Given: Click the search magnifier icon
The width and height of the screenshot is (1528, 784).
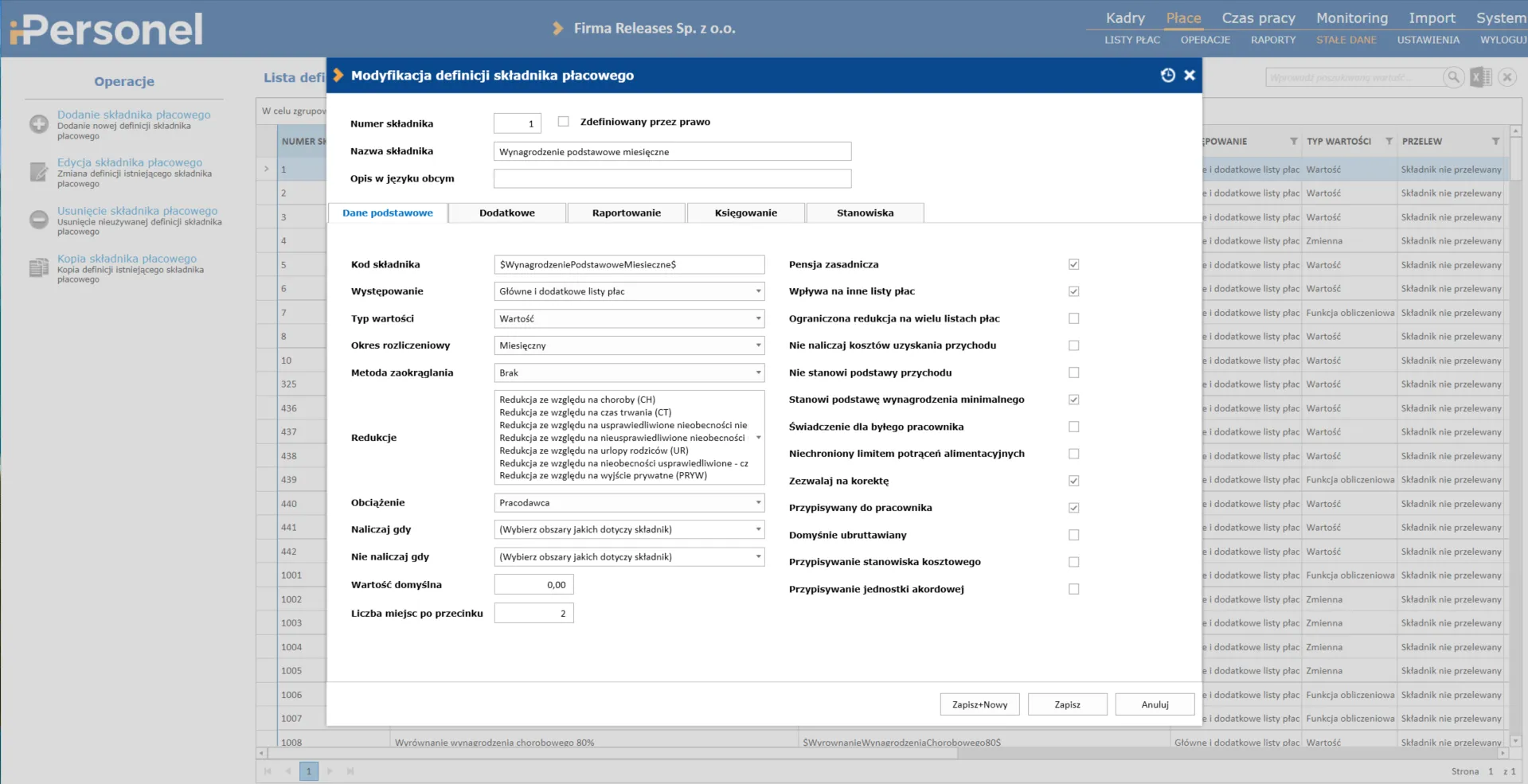Looking at the screenshot, I should click(1453, 77).
